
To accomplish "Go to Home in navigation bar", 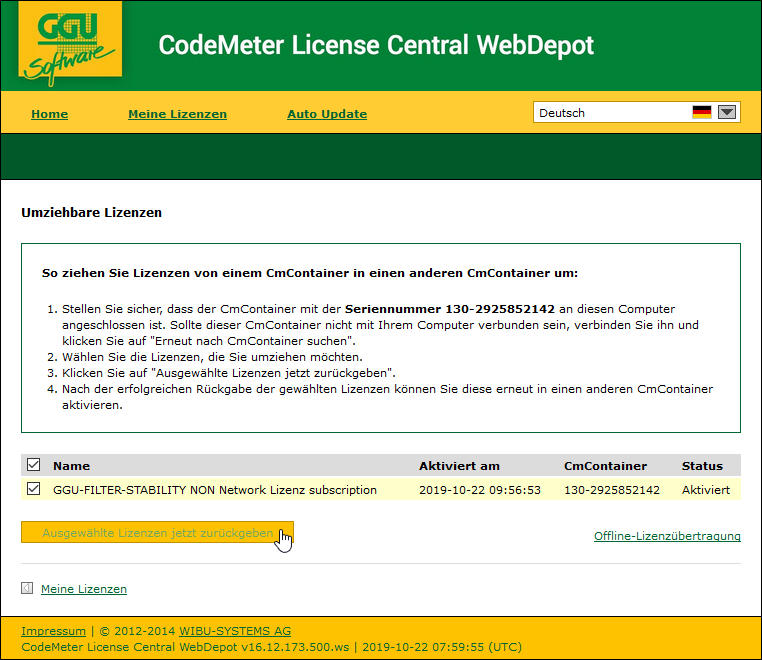I will coord(49,114).
